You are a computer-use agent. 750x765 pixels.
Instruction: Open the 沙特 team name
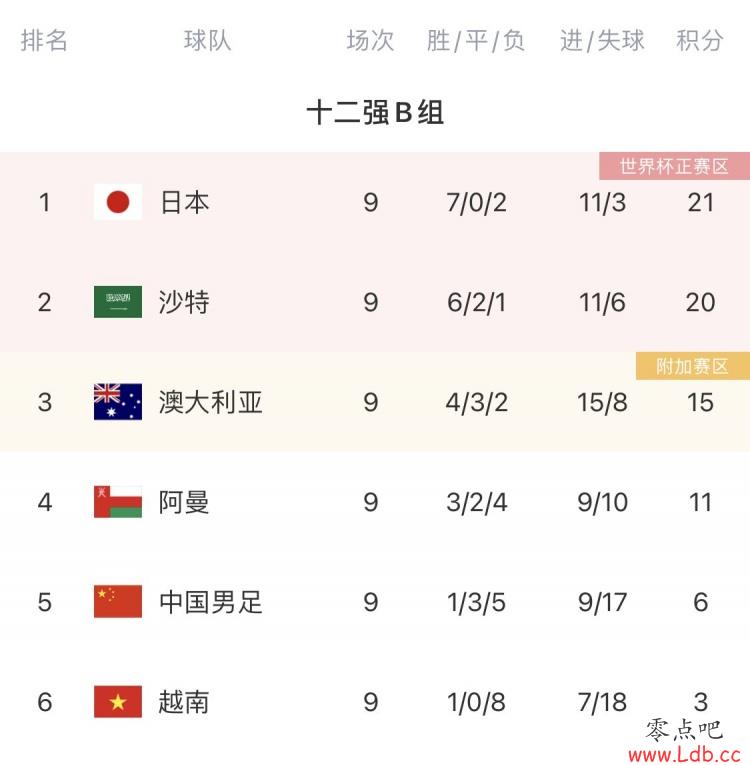[184, 302]
